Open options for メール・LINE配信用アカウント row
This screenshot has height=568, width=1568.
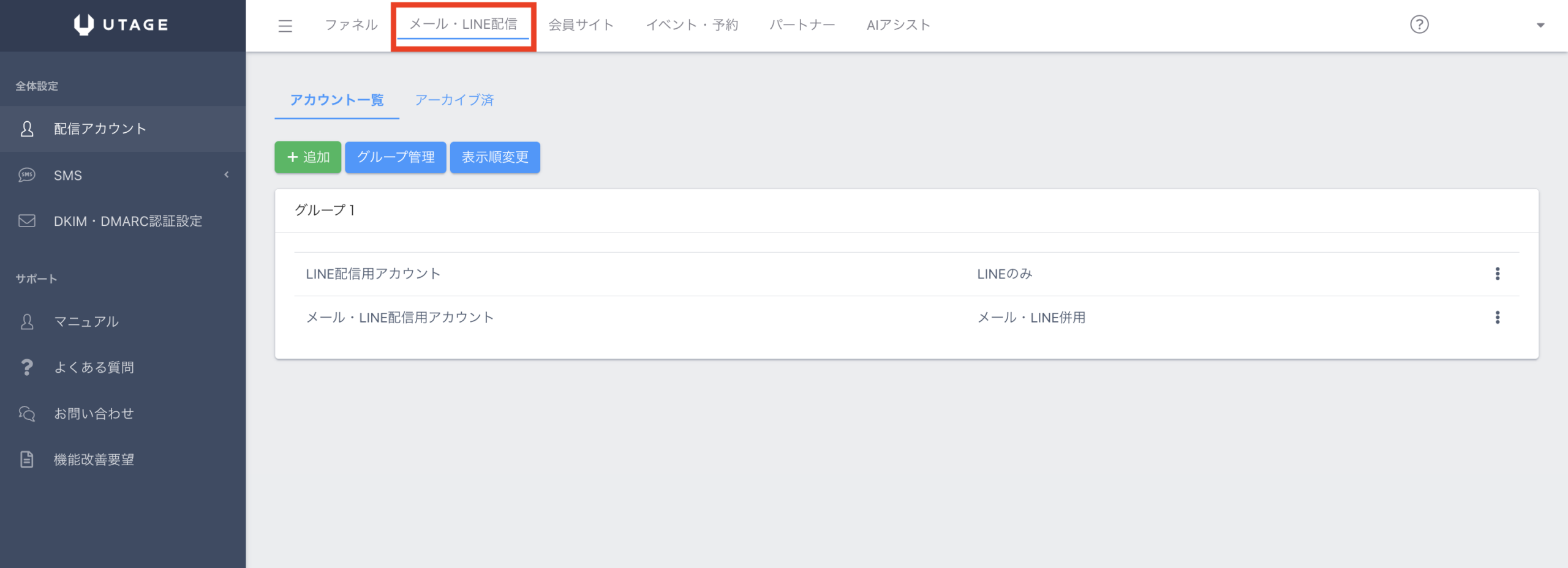[1497, 317]
